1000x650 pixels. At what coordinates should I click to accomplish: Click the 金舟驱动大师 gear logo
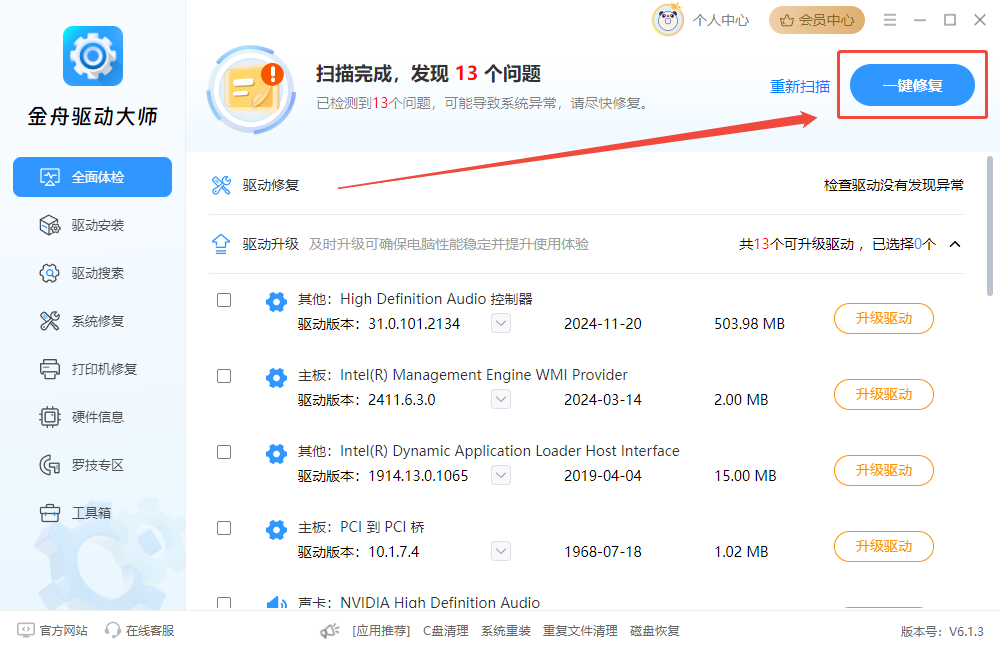(x=92, y=56)
